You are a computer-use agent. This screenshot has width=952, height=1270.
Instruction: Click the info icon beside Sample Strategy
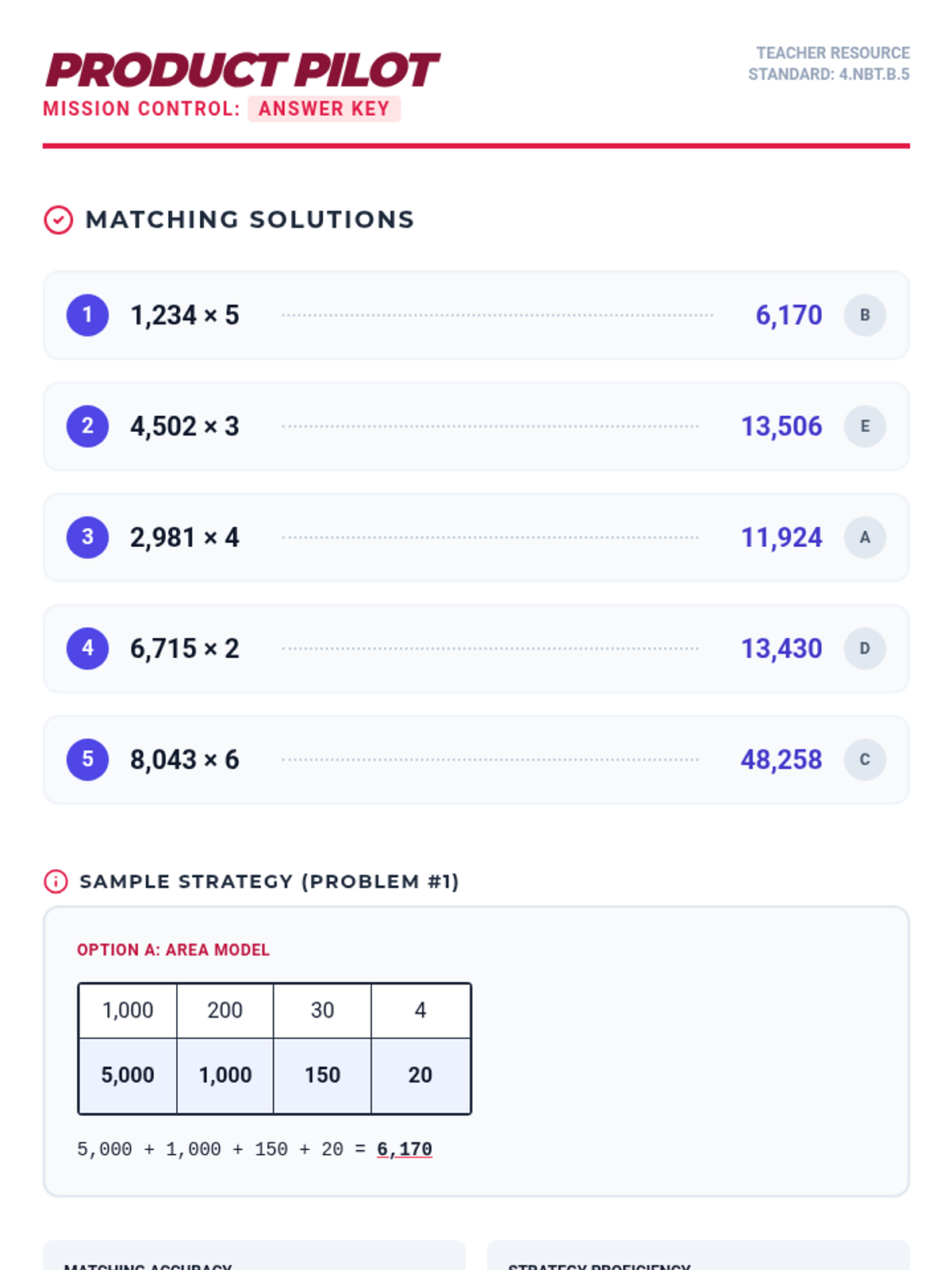coord(56,881)
